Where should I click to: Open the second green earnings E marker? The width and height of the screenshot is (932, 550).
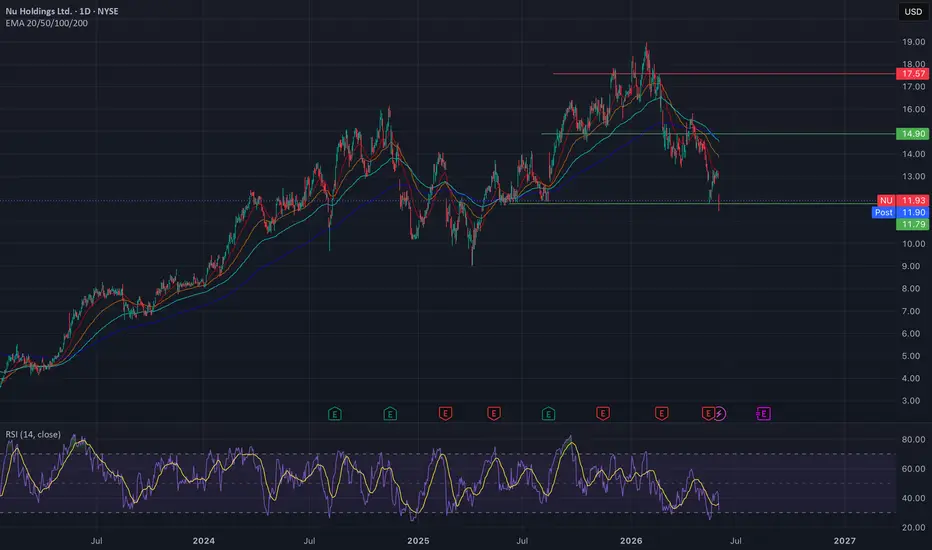(x=390, y=413)
